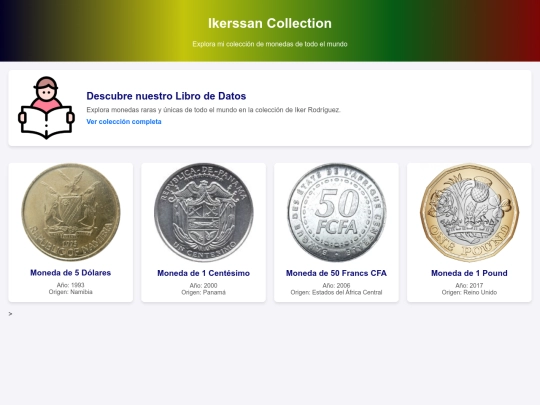Click the Origen: Panamá text
Image resolution: width=540 pixels, height=405 pixels.
tap(204, 292)
